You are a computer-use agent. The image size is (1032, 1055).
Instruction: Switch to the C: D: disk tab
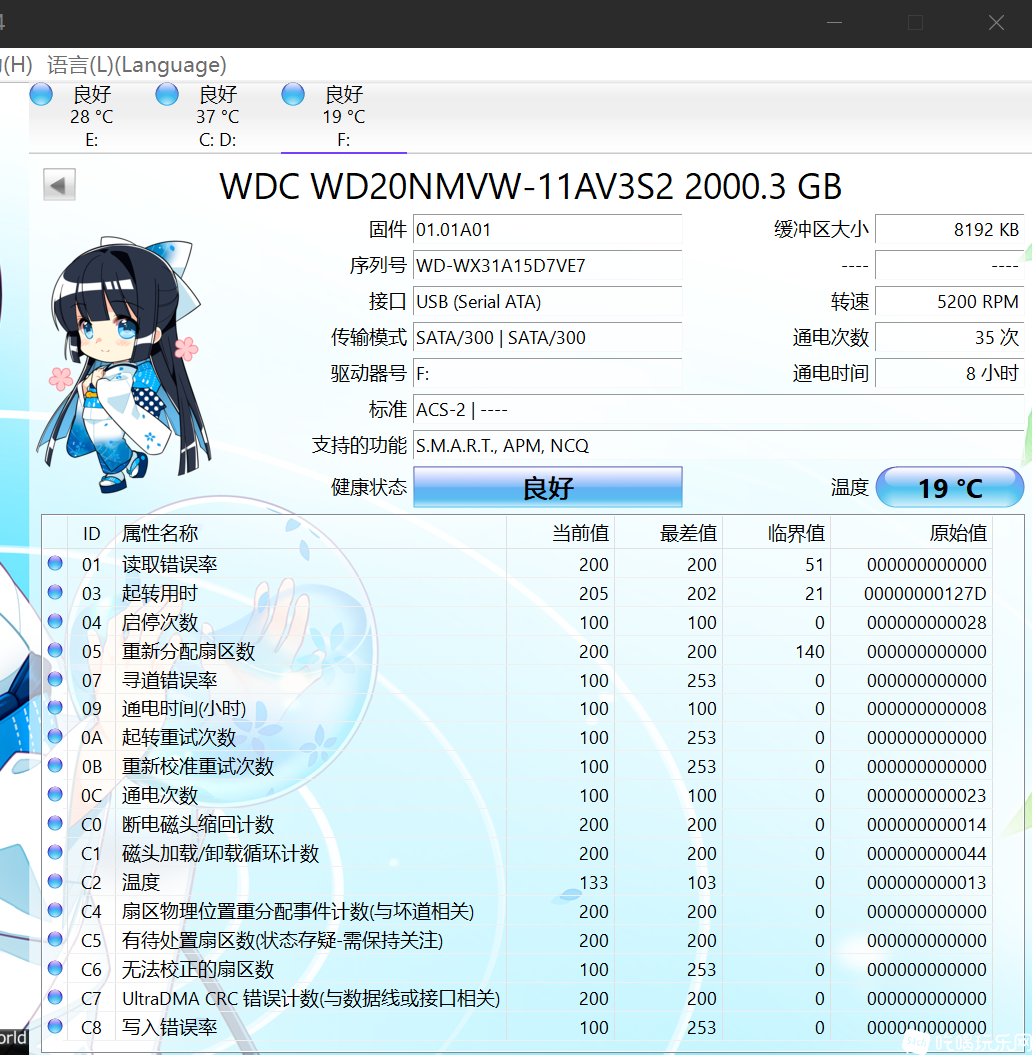pyautogui.click(x=217, y=117)
